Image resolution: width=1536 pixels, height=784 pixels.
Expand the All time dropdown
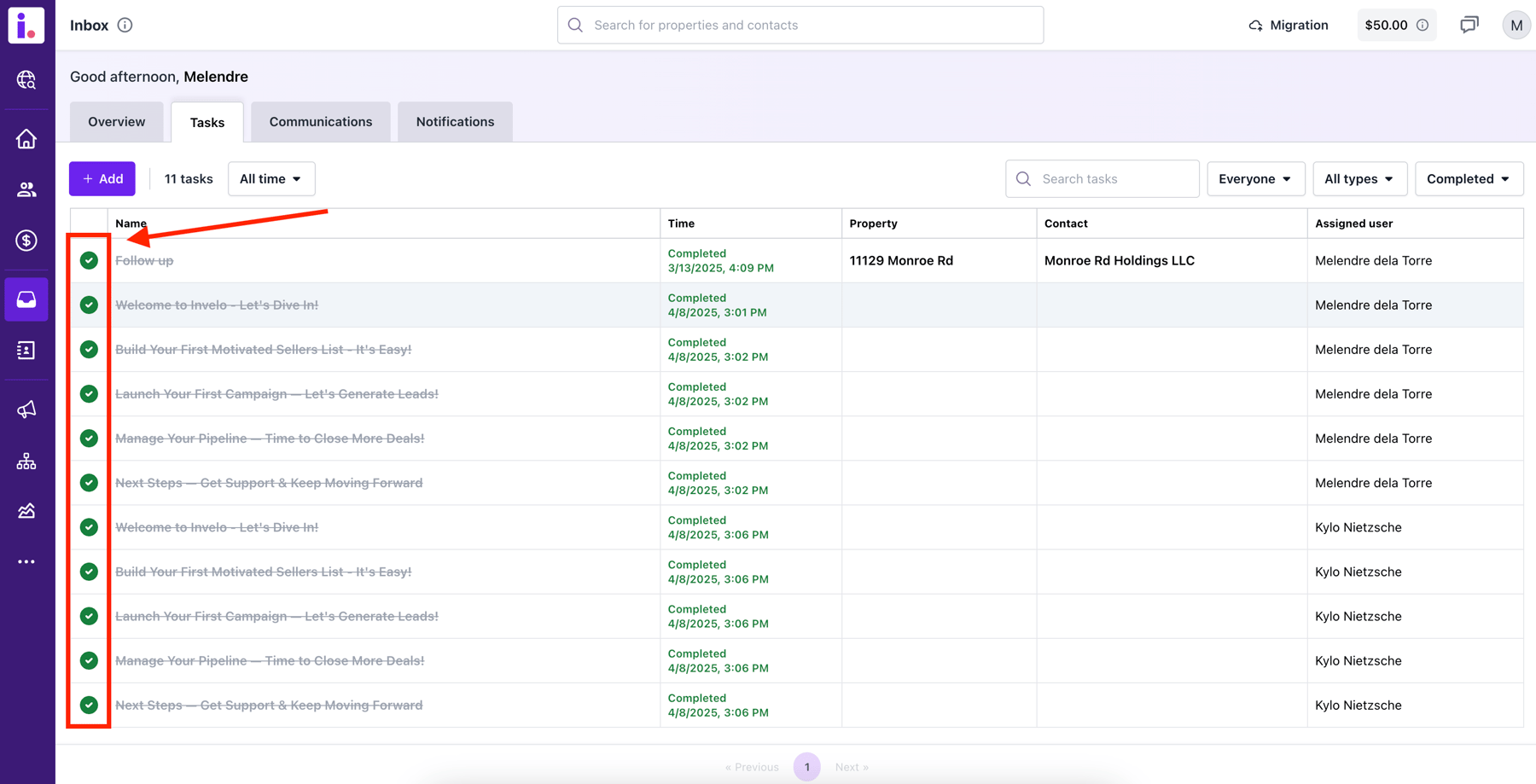(x=271, y=179)
